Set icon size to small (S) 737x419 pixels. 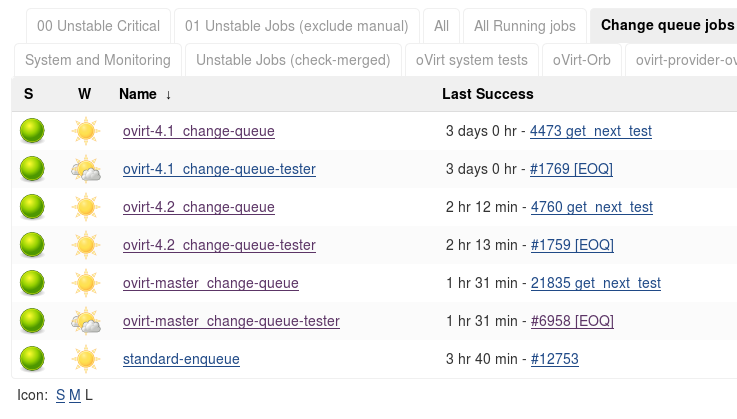(60, 395)
